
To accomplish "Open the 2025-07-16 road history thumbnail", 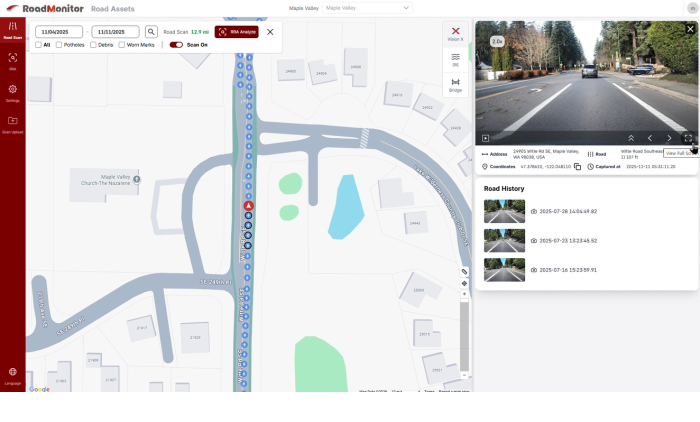I will pos(504,270).
